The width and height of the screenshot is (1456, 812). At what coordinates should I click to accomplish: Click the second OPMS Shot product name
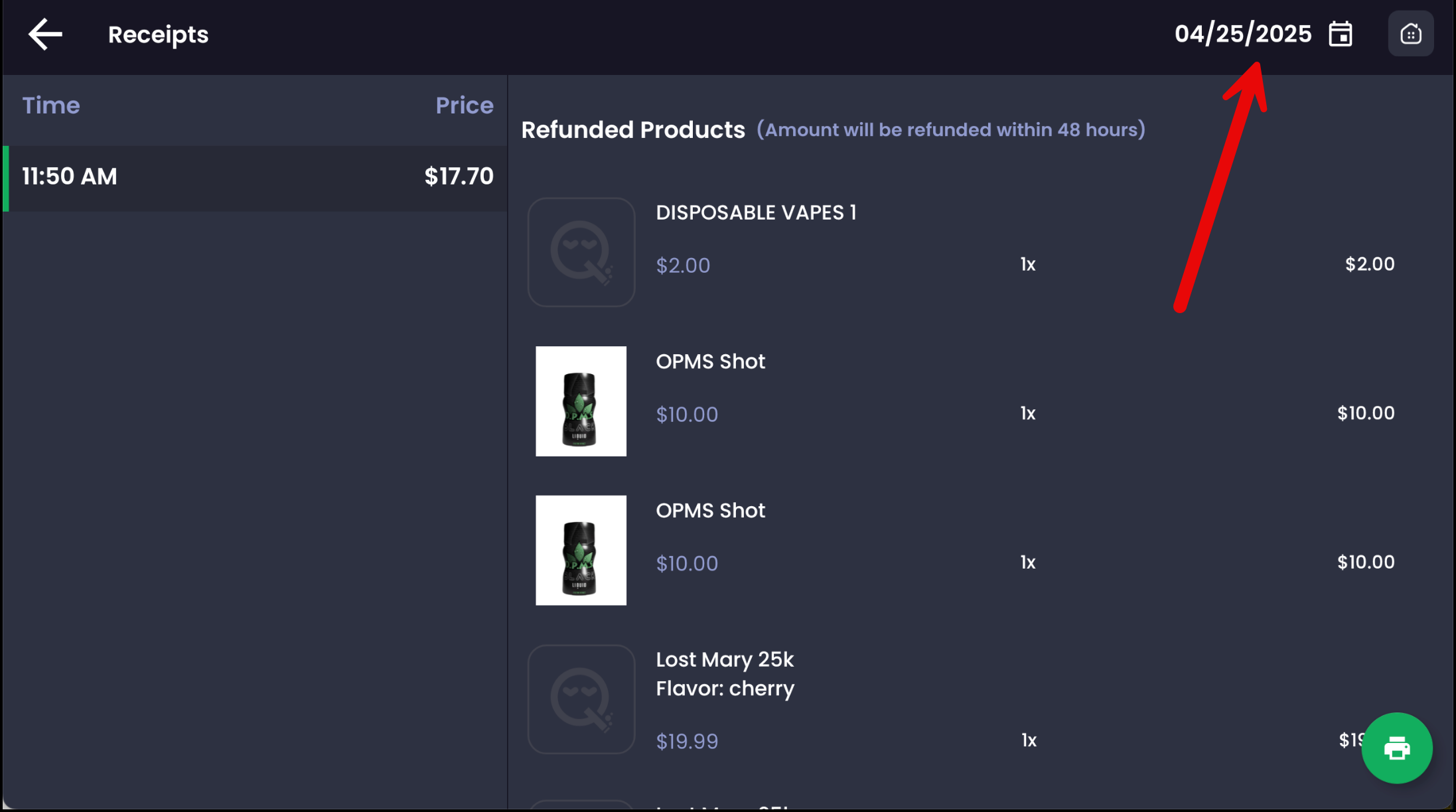click(710, 511)
